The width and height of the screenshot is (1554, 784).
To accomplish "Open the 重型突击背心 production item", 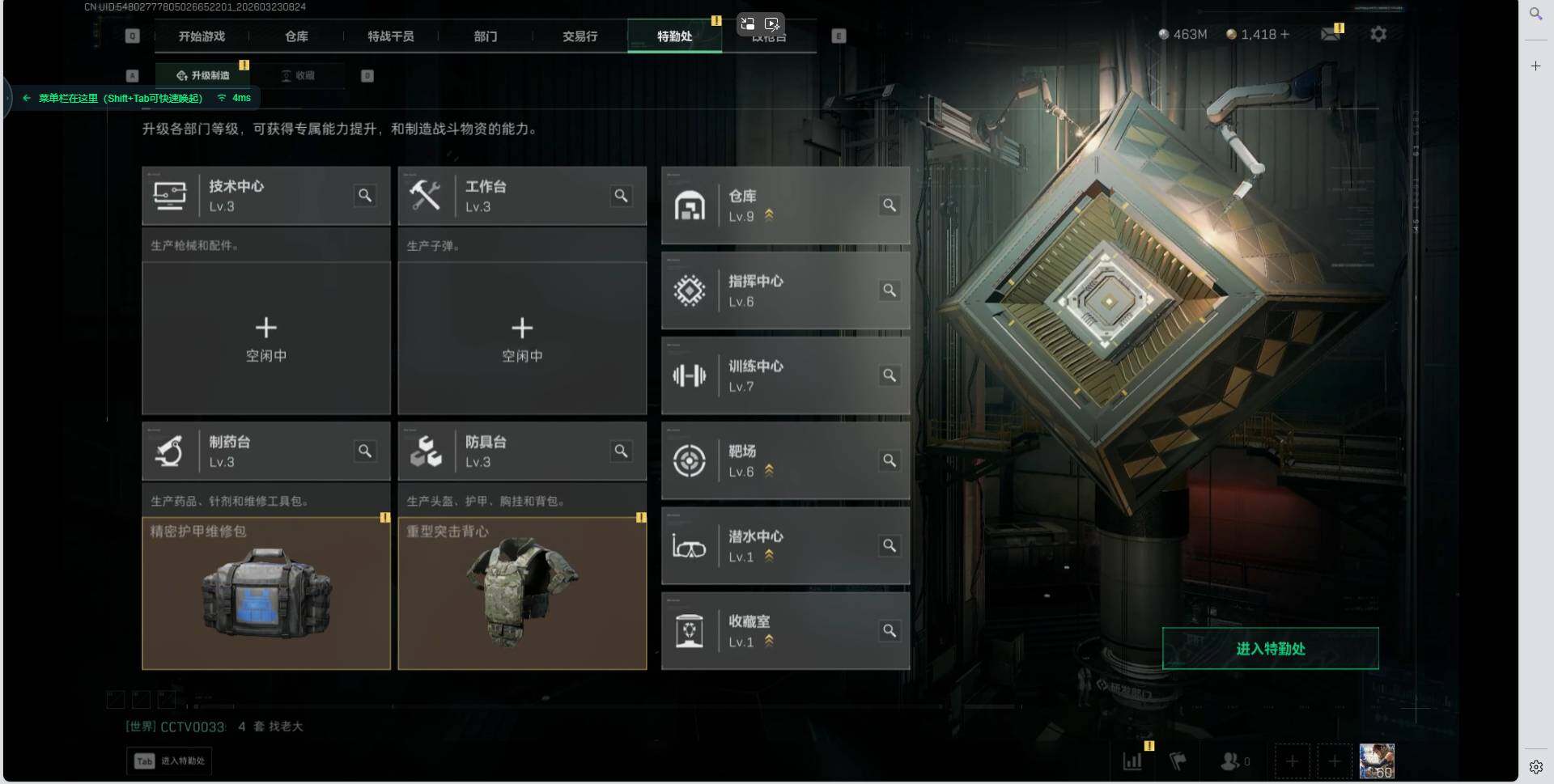I will click(522, 593).
